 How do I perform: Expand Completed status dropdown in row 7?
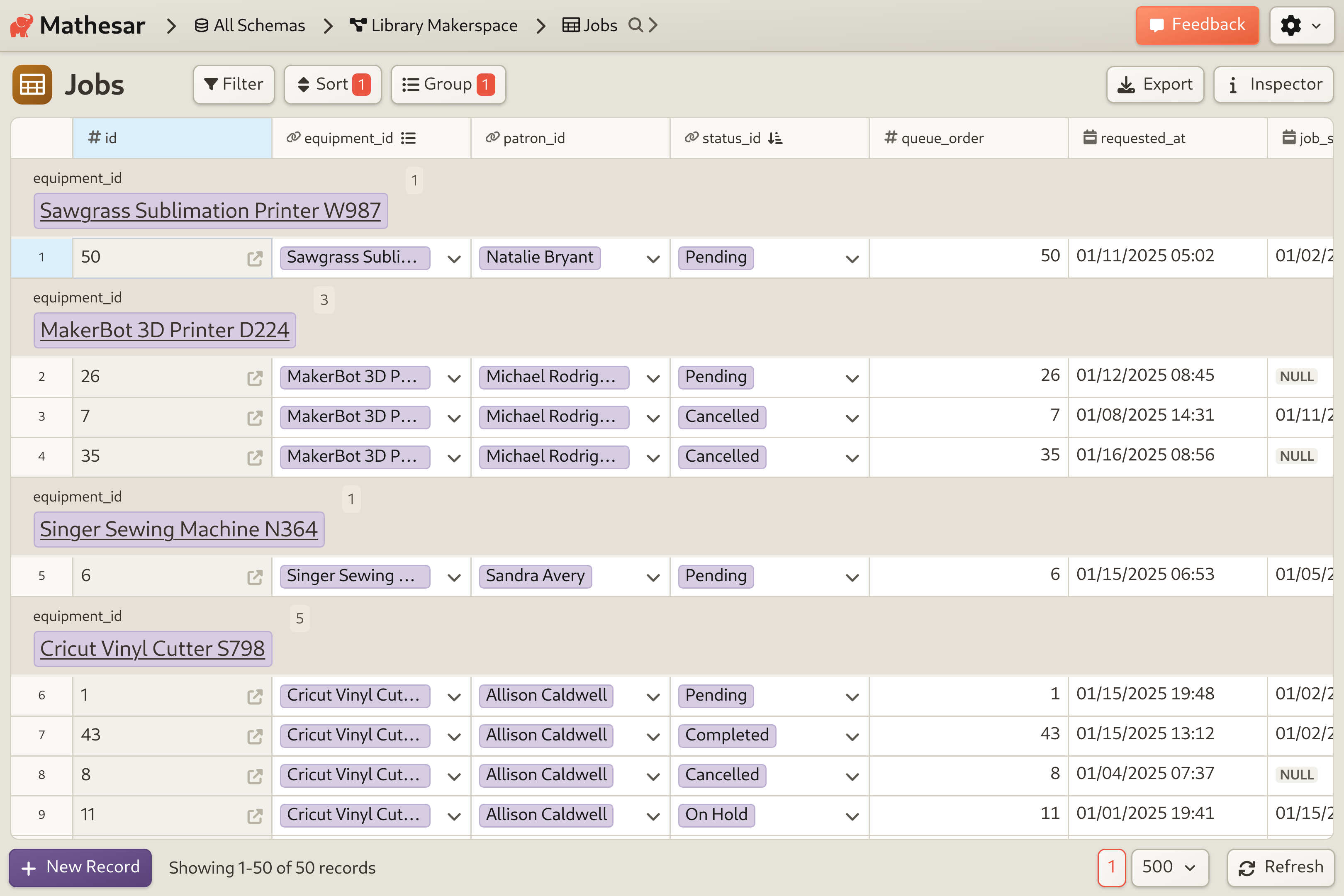pos(852,737)
